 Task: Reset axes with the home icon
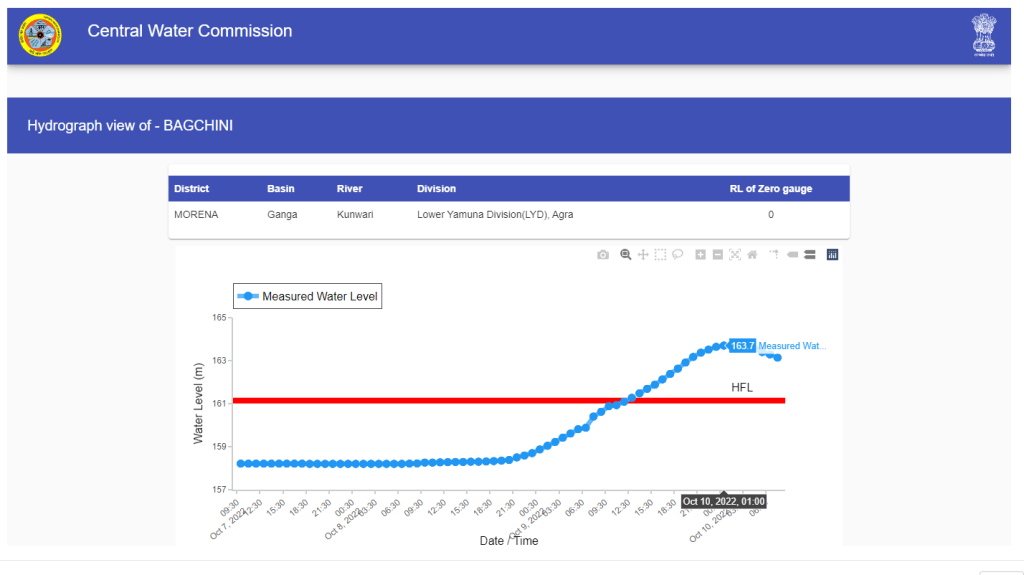752,255
